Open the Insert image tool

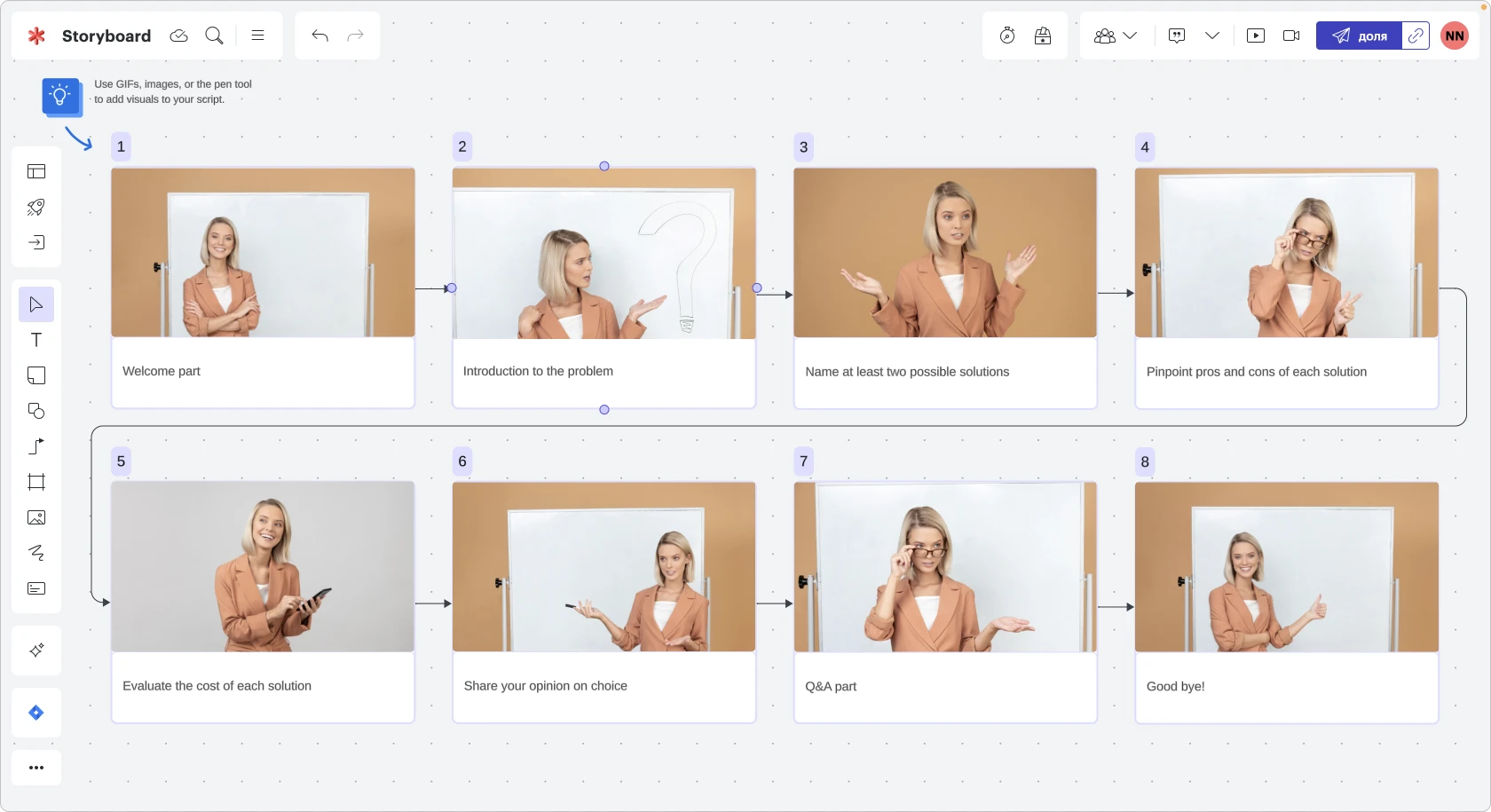pos(36,517)
